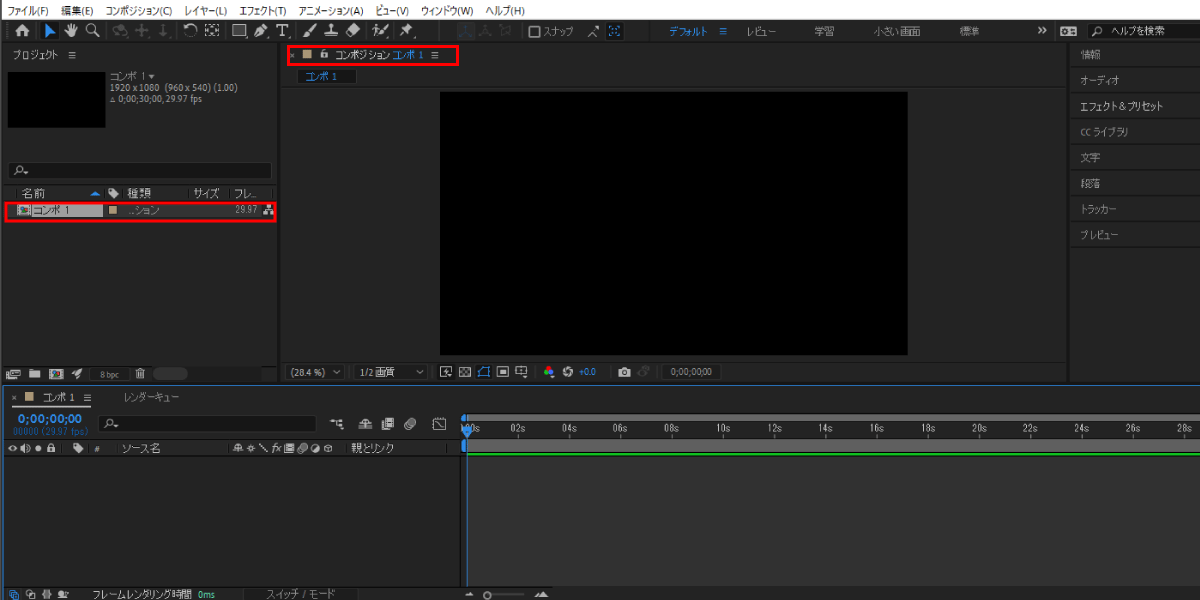This screenshot has height=600, width=1200.
Task: Switch to the 学習 workspace
Action: pyautogui.click(x=824, y=31)
